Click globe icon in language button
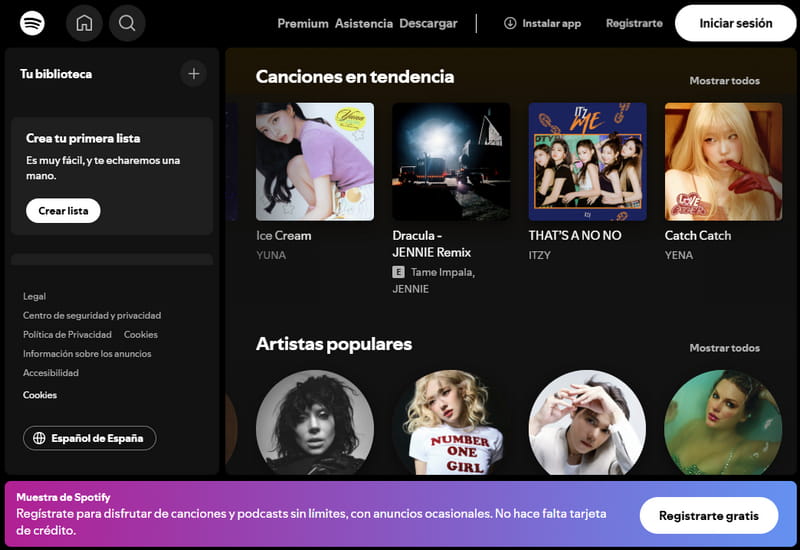Viewport: 800px width, 550px height. coord(39,438)
